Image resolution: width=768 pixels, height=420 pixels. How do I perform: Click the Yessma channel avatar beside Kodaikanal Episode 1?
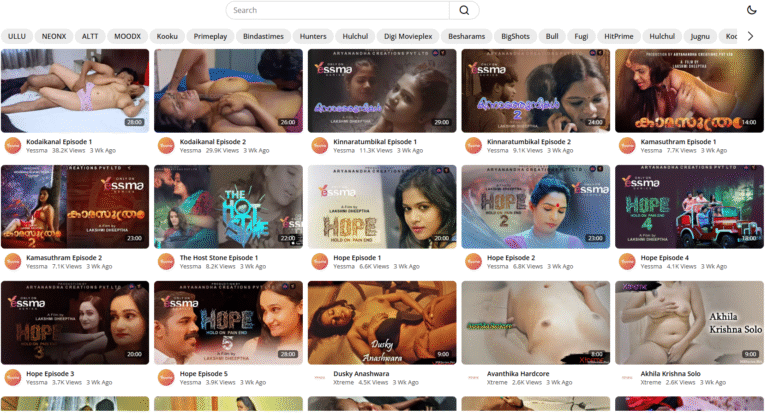[13, 146]
